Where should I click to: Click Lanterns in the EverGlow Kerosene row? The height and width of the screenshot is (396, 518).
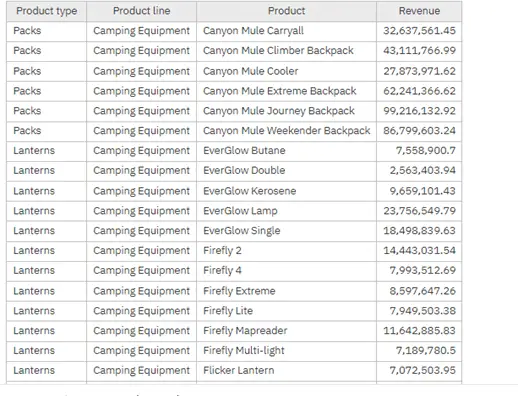pyautogui.click(x=34, y=191)
